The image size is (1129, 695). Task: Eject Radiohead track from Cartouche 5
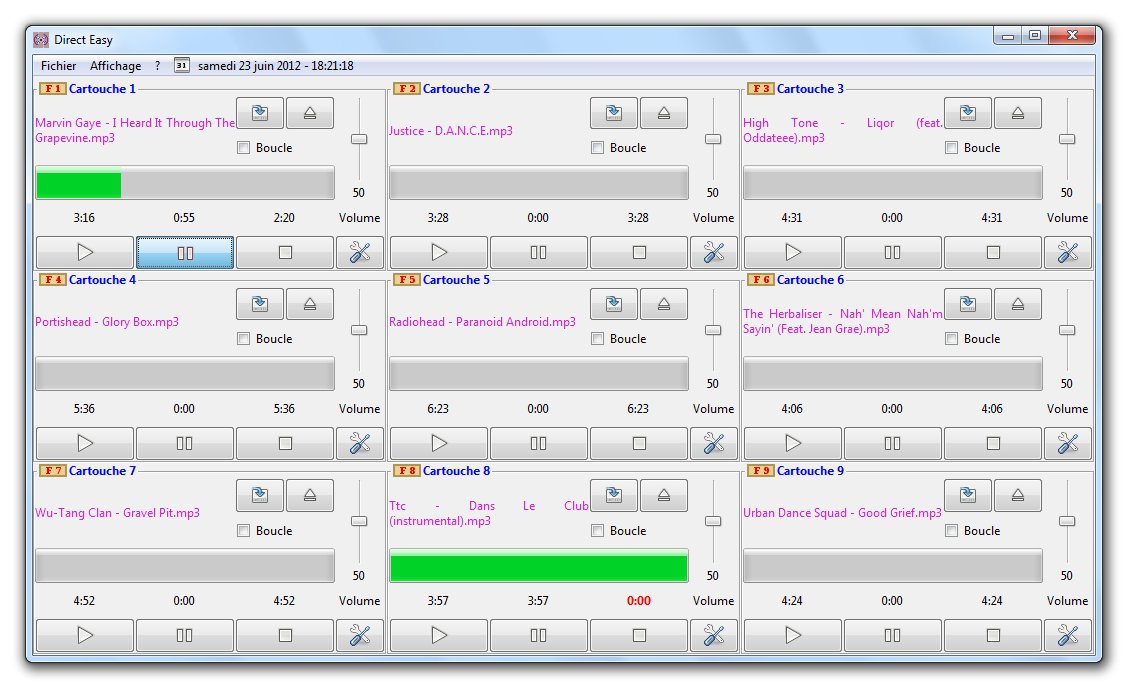[664, 304]
